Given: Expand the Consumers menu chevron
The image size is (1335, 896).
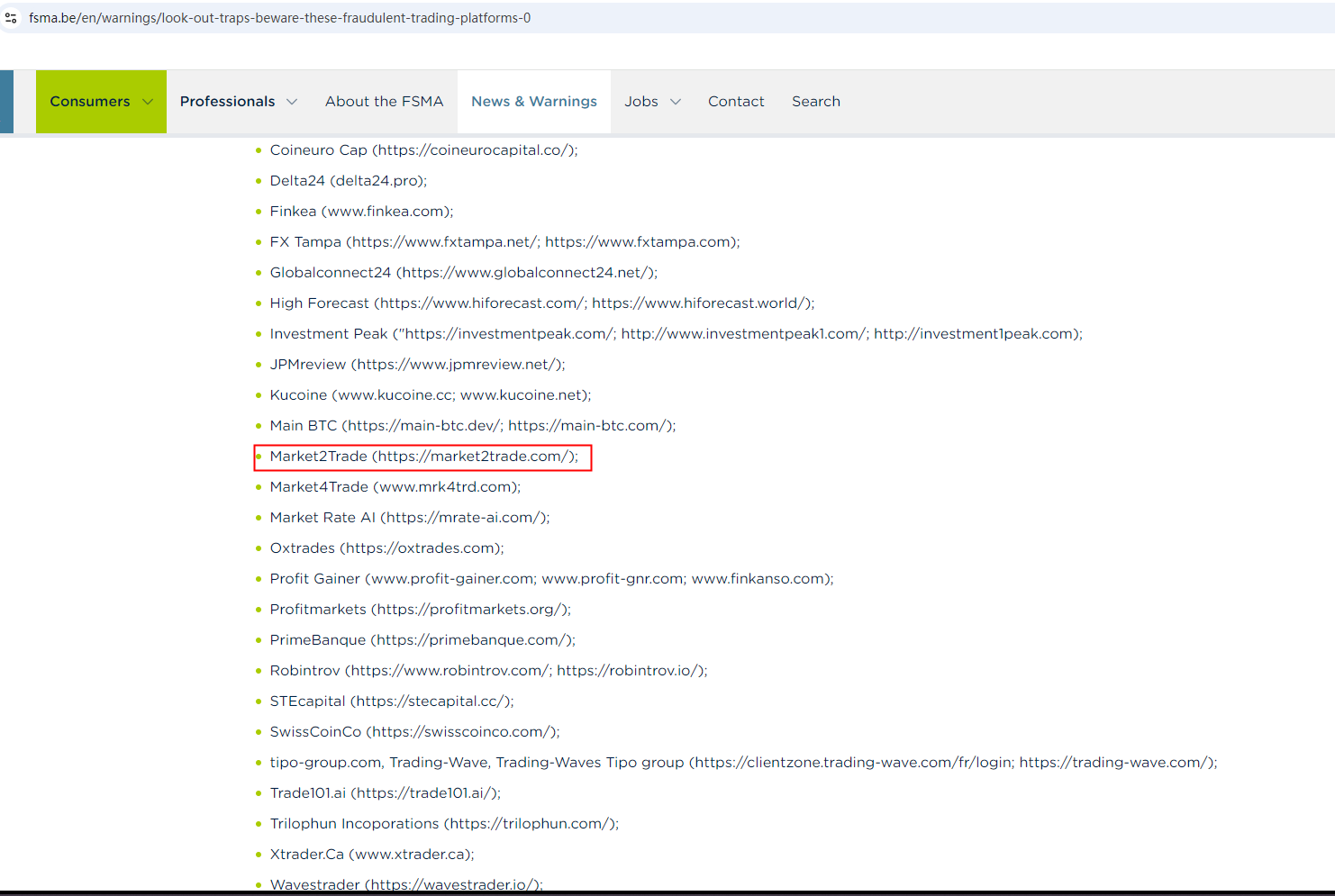Looking at the screenshot, I should point(148,102).
